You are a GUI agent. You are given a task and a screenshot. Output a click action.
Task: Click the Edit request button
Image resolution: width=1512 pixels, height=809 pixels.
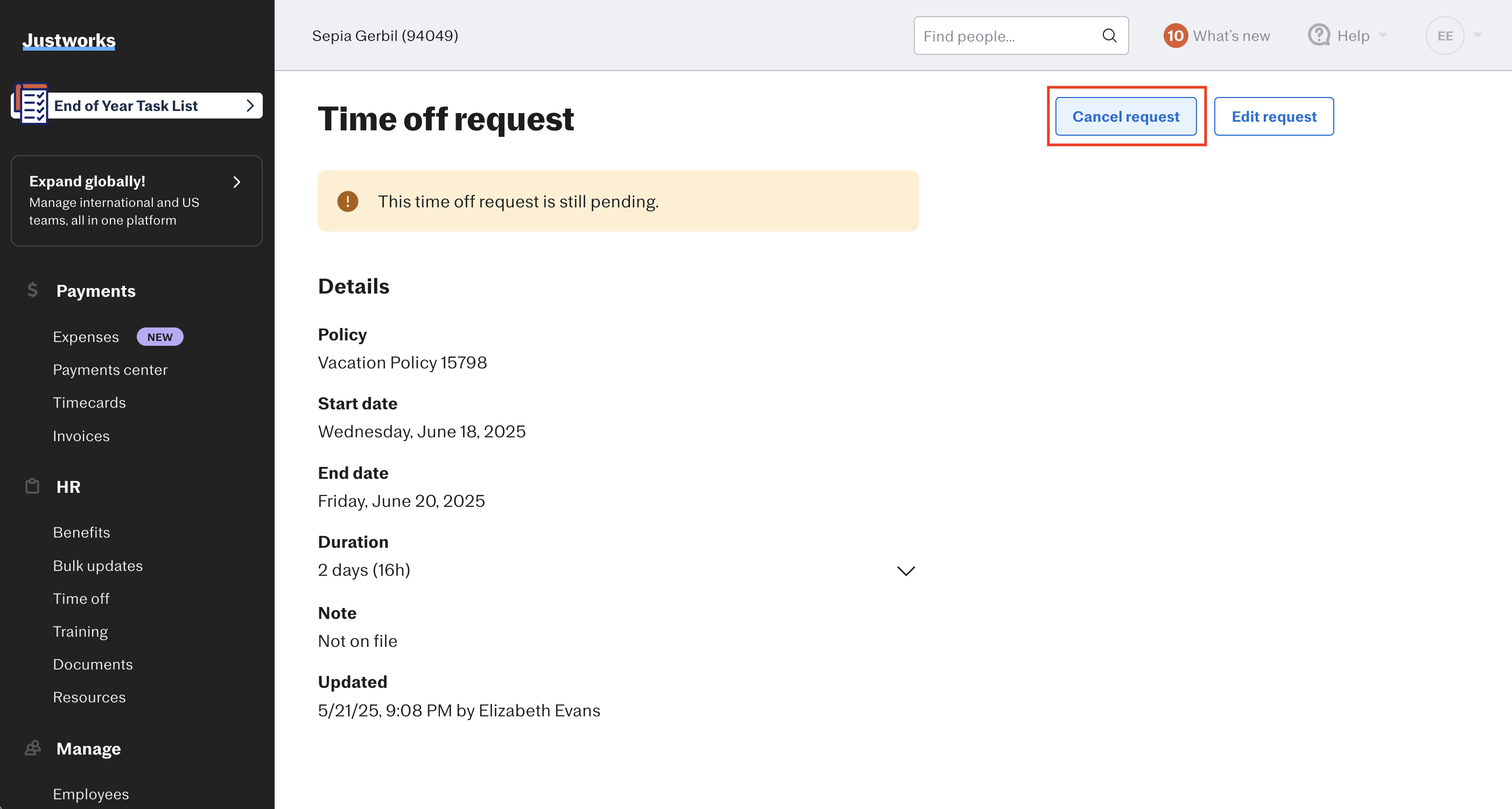(1275, 116)
